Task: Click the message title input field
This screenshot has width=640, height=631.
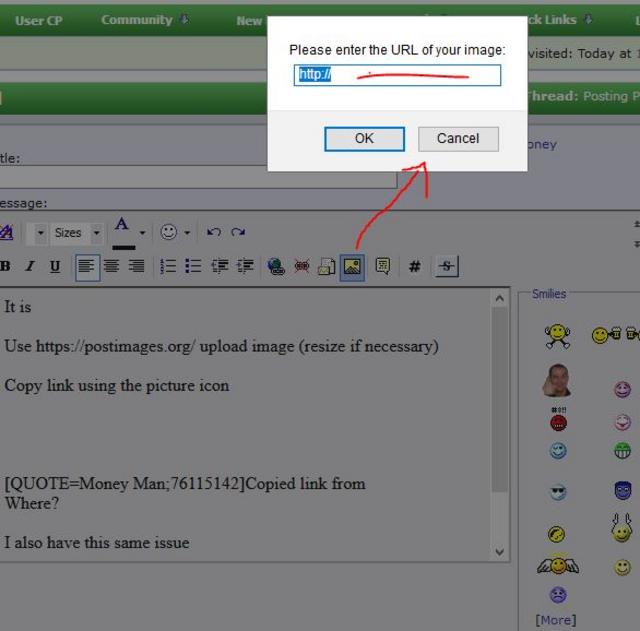Action: coord(198,177)
